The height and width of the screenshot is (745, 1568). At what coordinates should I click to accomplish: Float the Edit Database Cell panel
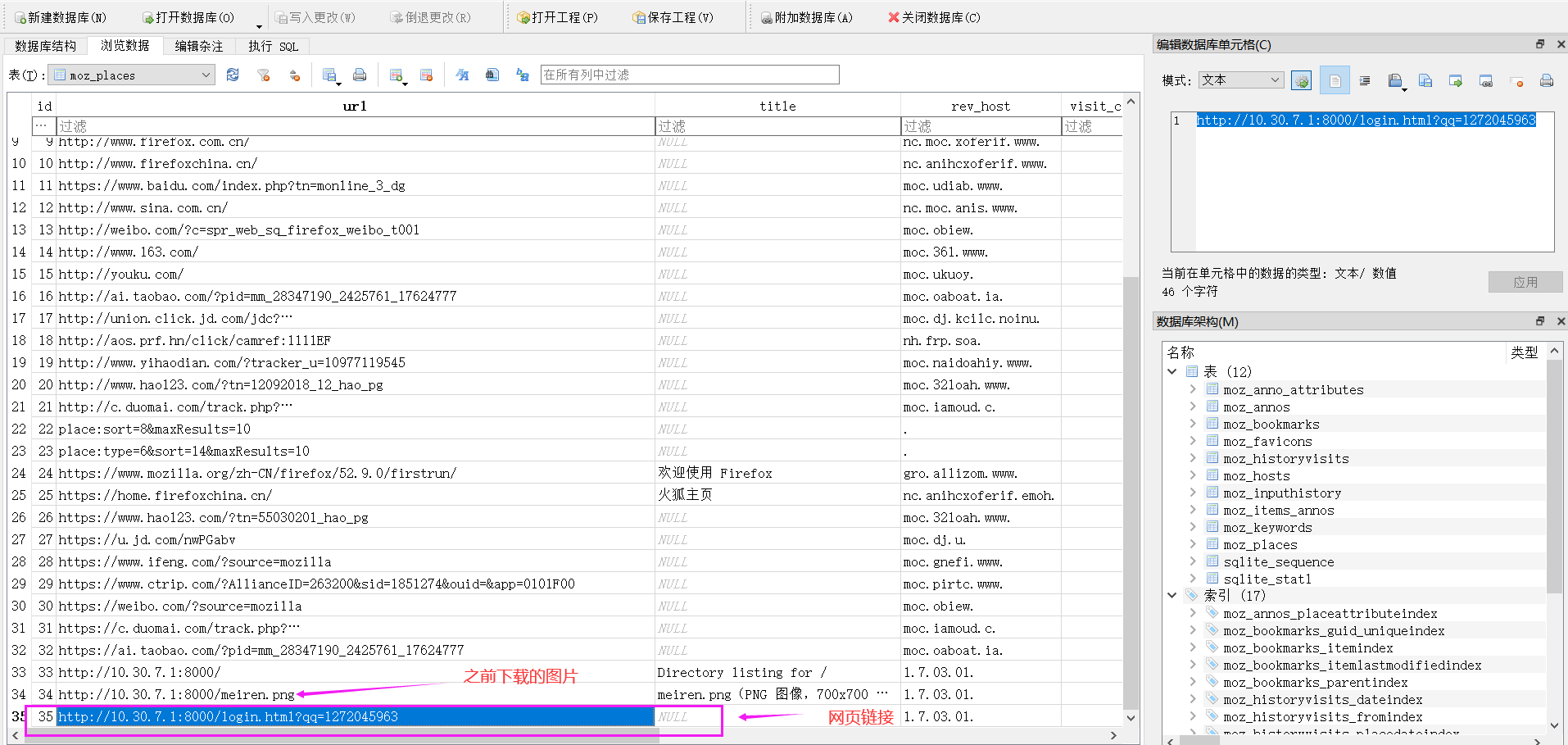(1540, 44)
